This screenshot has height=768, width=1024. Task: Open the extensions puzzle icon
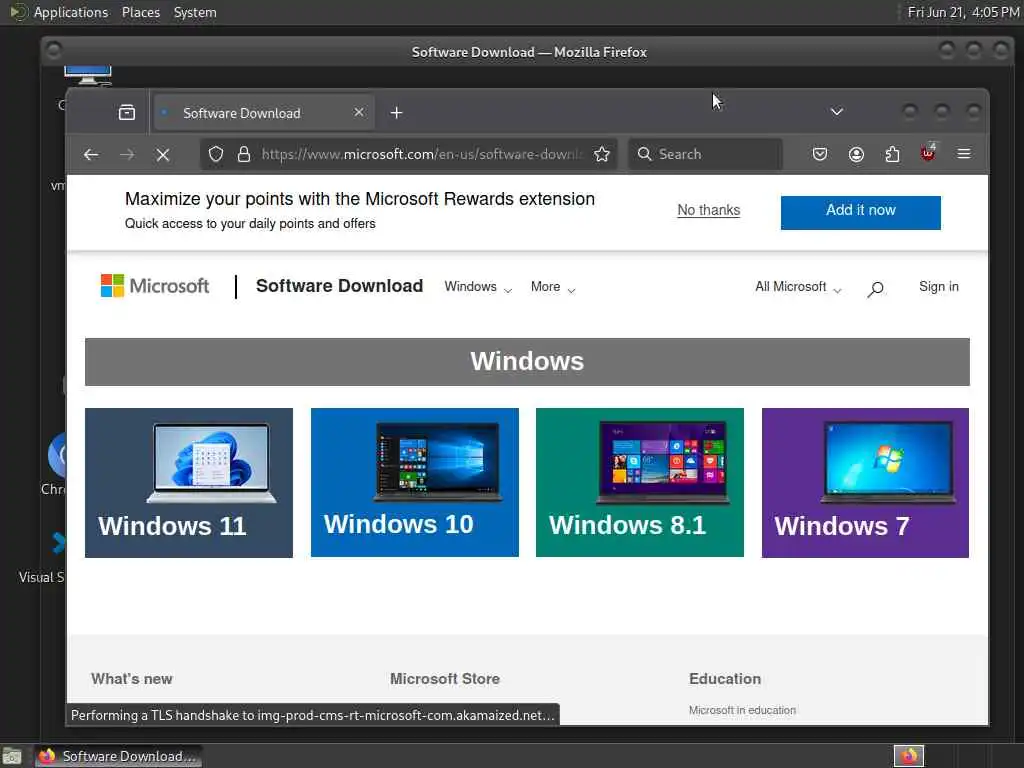[892, 154]
